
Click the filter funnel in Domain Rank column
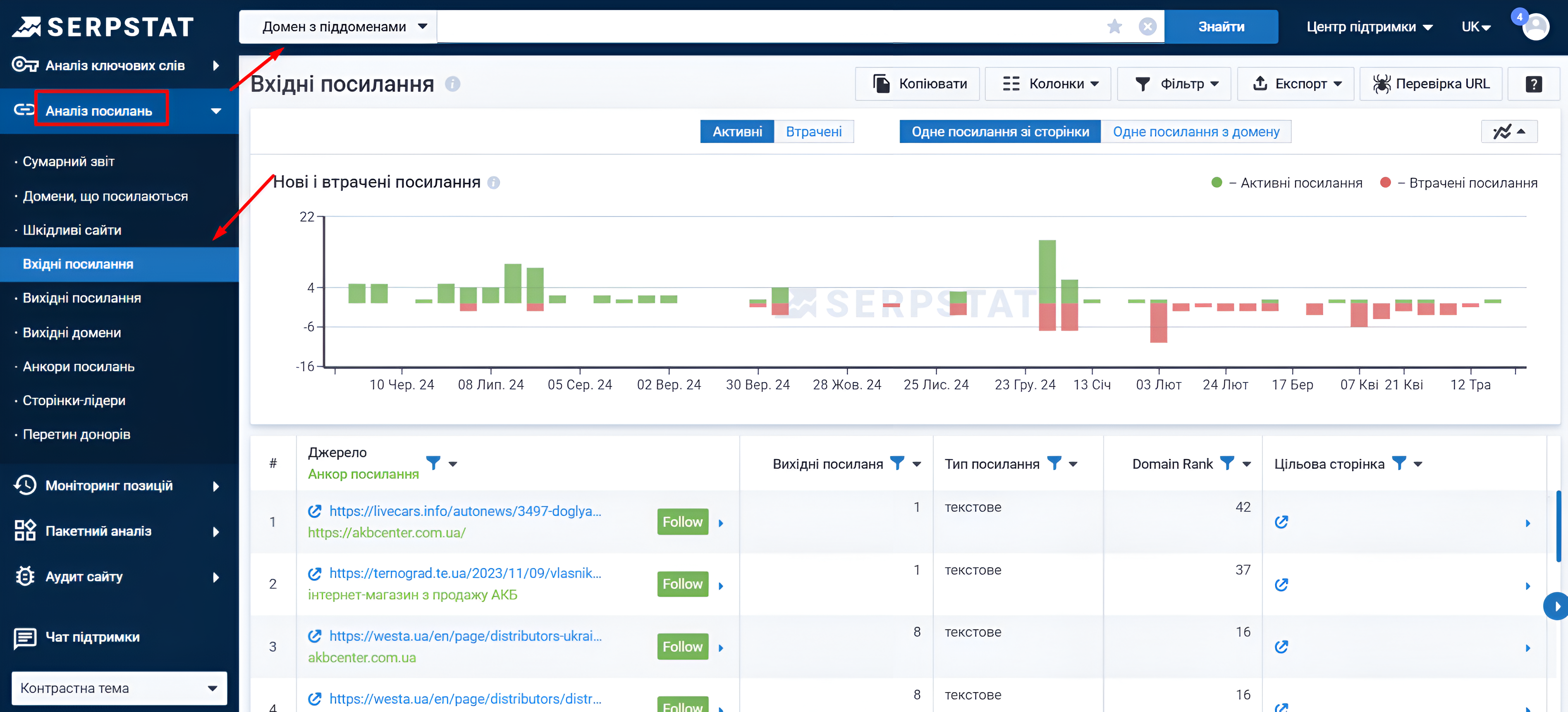tap(1227, 464)
